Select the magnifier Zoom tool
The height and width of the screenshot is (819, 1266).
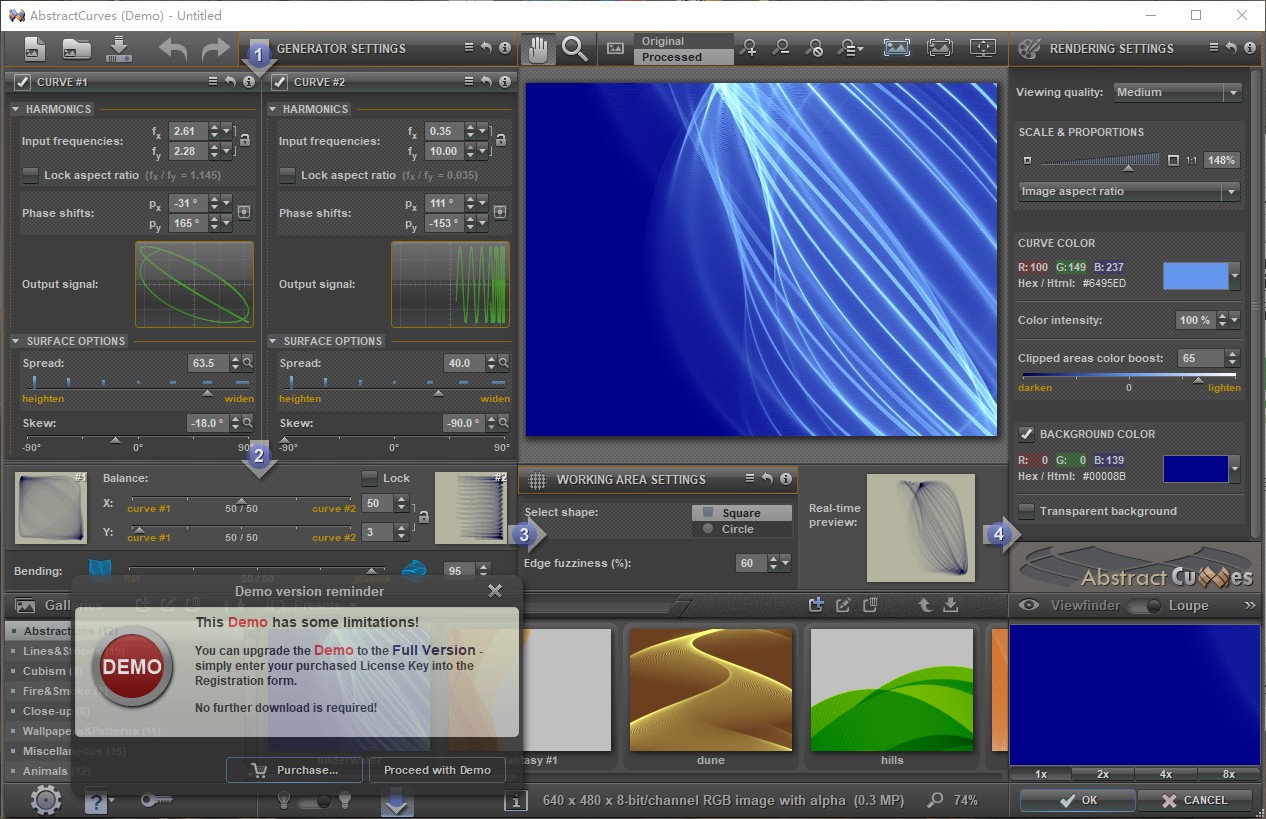click(574, 49)
